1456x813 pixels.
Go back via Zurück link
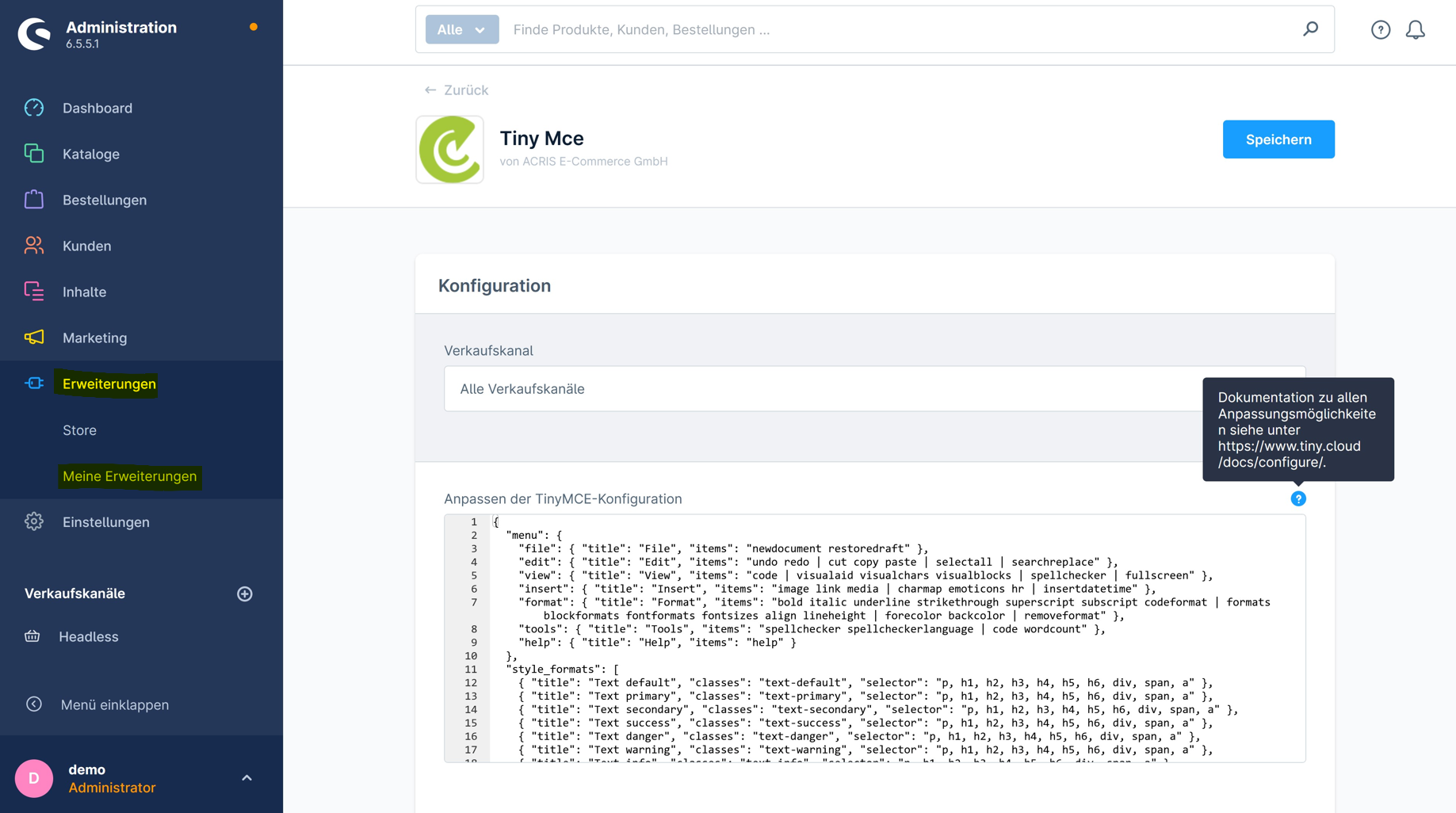tap(457, 90)
